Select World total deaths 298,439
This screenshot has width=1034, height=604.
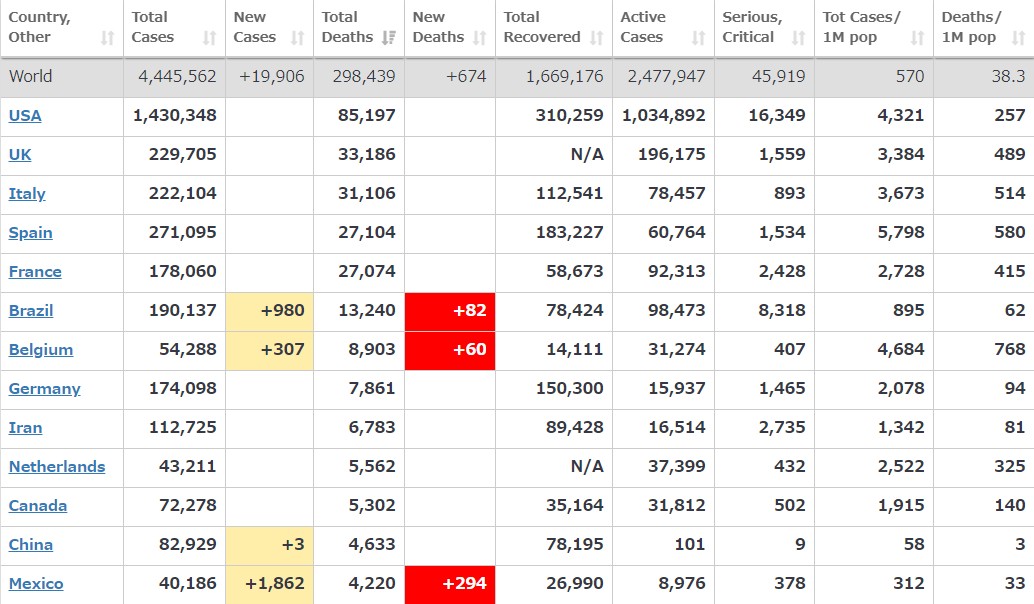(364, 76)
